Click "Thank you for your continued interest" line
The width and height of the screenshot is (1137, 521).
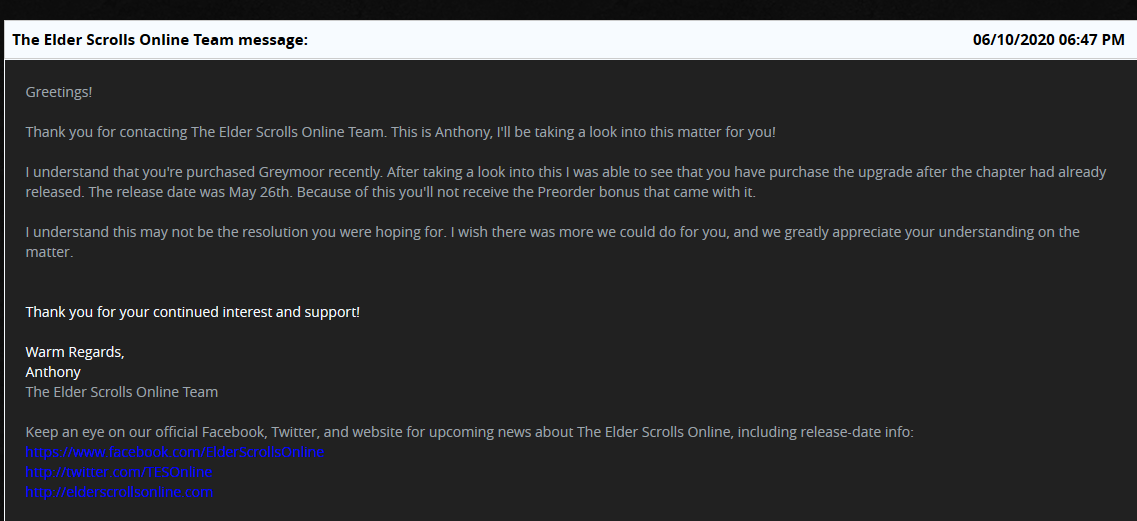(193, 313)
